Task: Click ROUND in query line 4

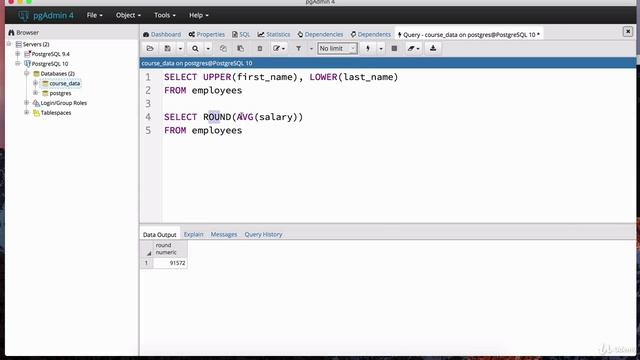Action: pos(217,117)
